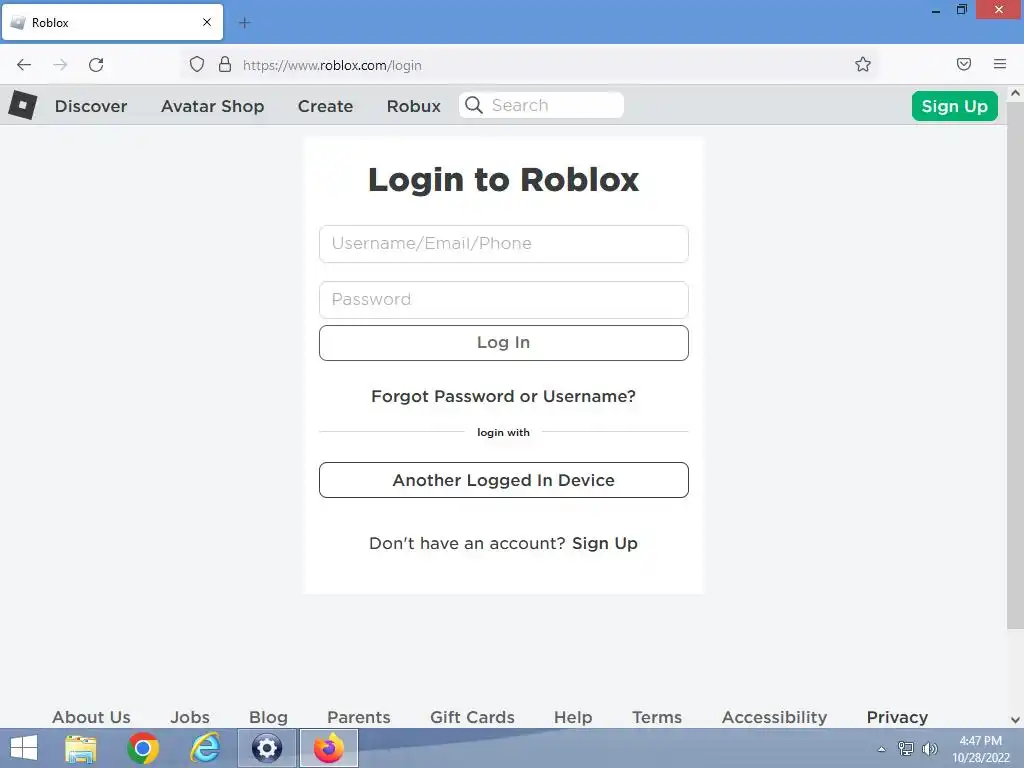Select the Roblox browser tab
The height and width of the screenshot is (768, 1024).
tap(112, 22)
